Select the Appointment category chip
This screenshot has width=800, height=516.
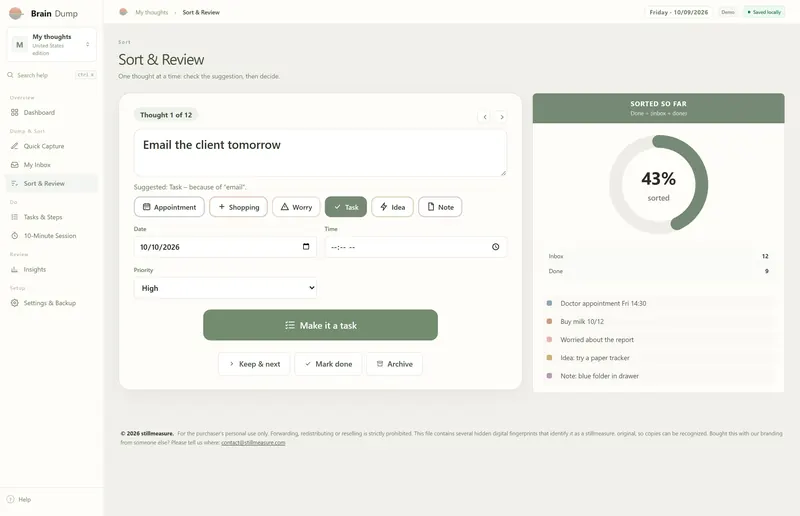[169, 207]
